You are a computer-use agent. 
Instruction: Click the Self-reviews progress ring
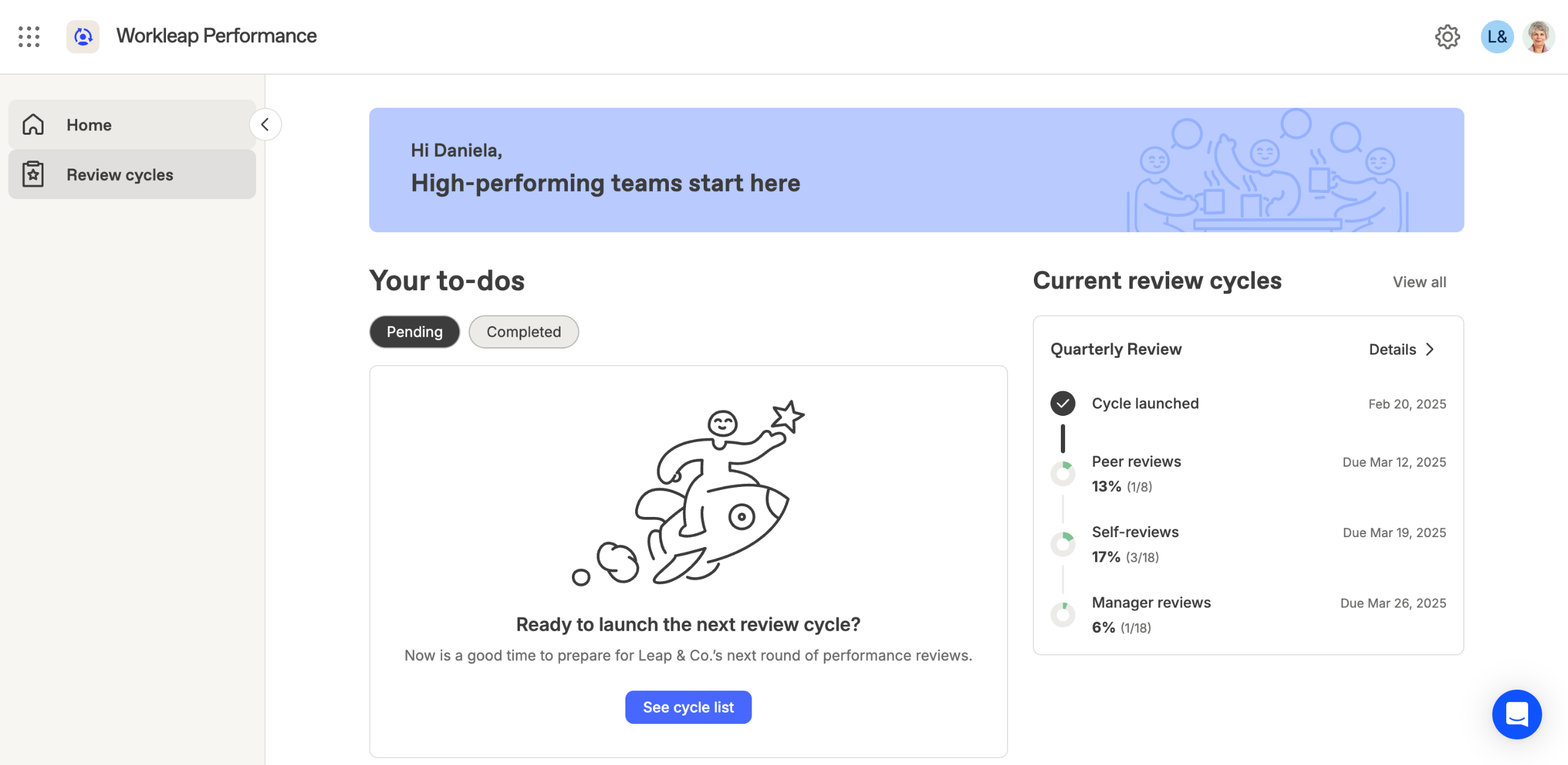(x=1063, y=544)
